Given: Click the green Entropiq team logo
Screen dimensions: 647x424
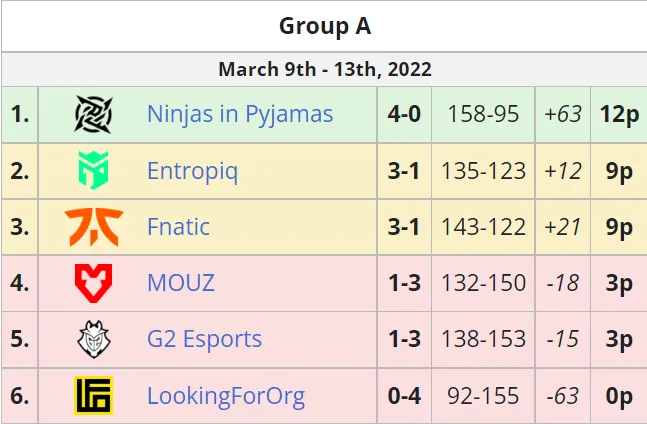Looking at the screenshot, I should point(94,170).
